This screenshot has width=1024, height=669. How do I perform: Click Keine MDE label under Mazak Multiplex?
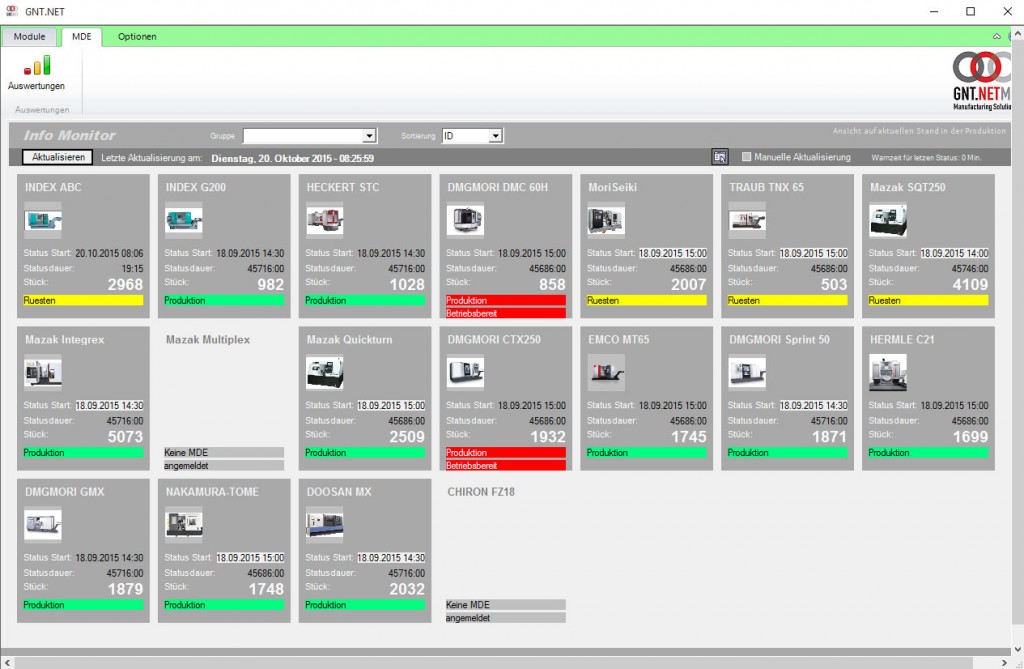tap(224, 452)
